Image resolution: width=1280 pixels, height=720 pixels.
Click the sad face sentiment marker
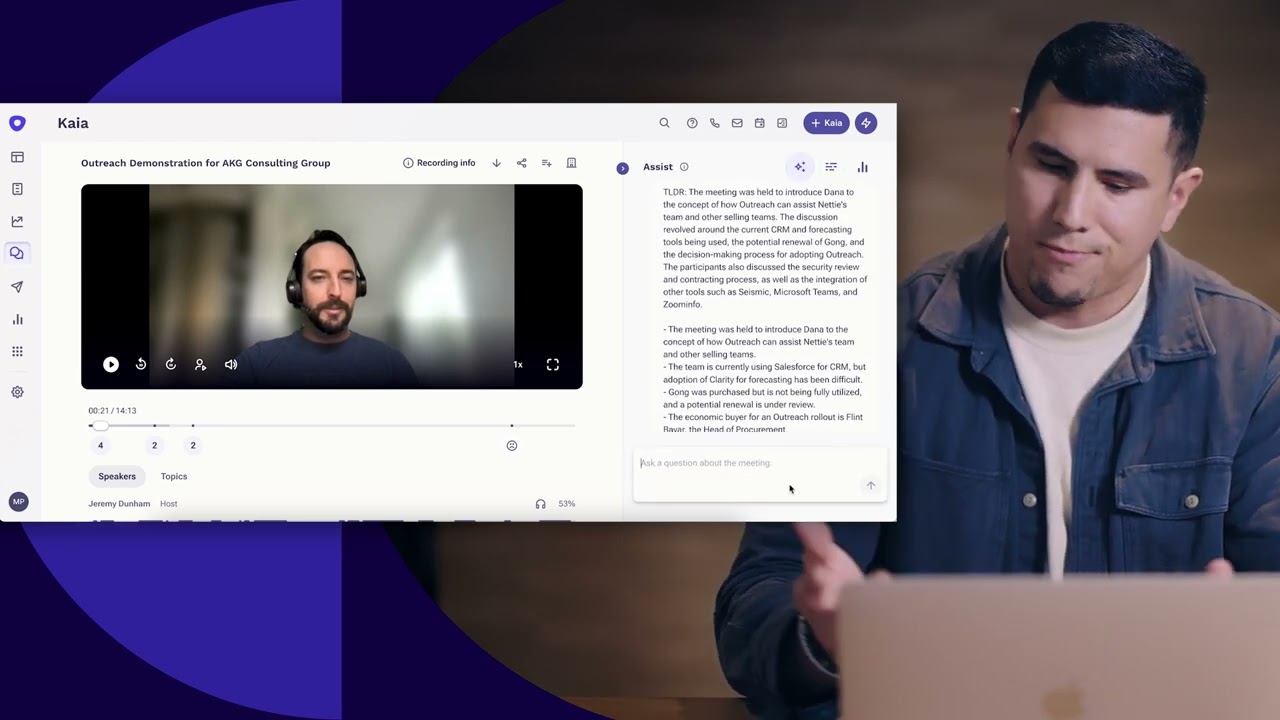(x=512, y=446)
